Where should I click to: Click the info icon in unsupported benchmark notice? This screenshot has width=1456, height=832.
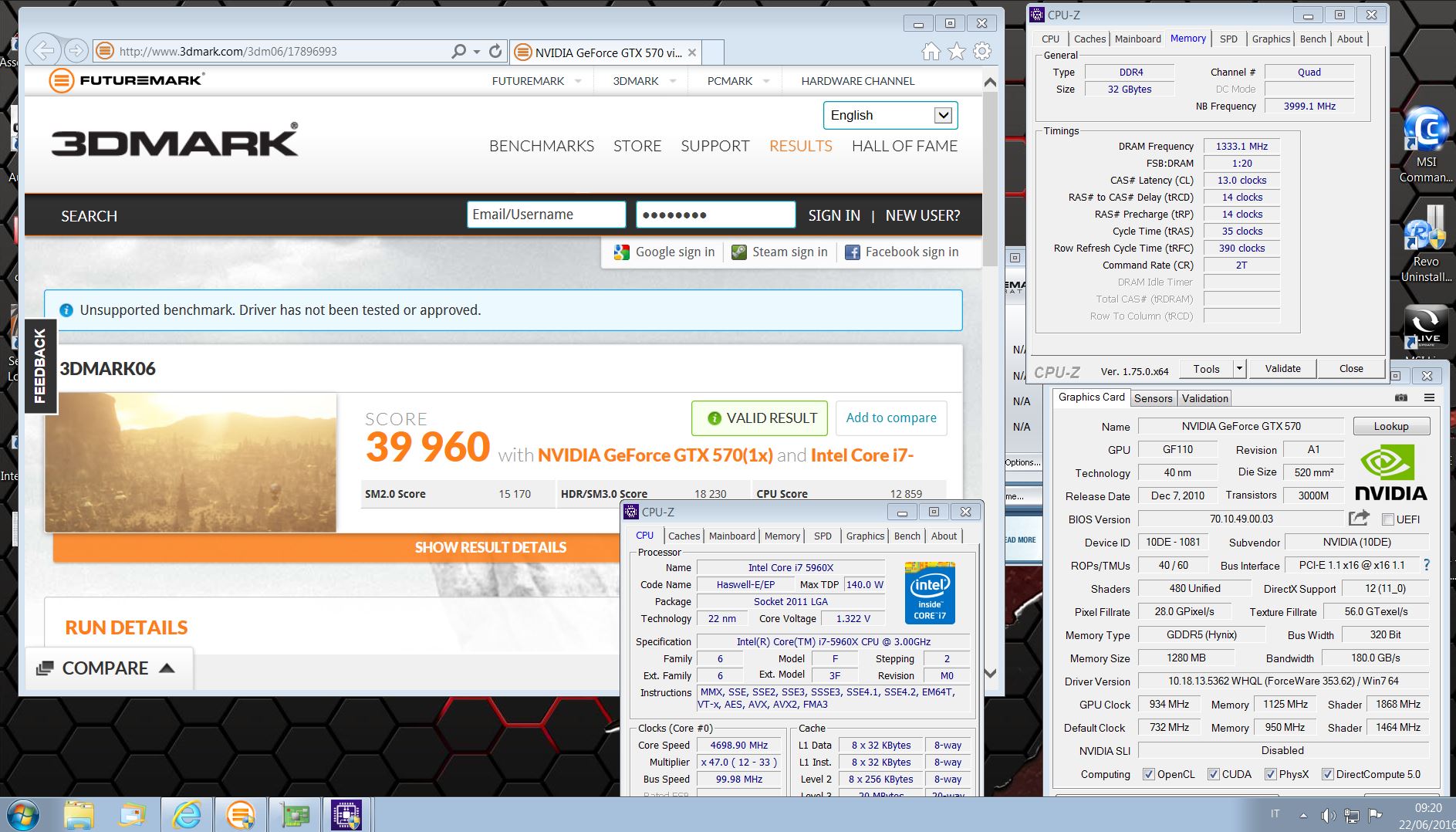(66, 310)
